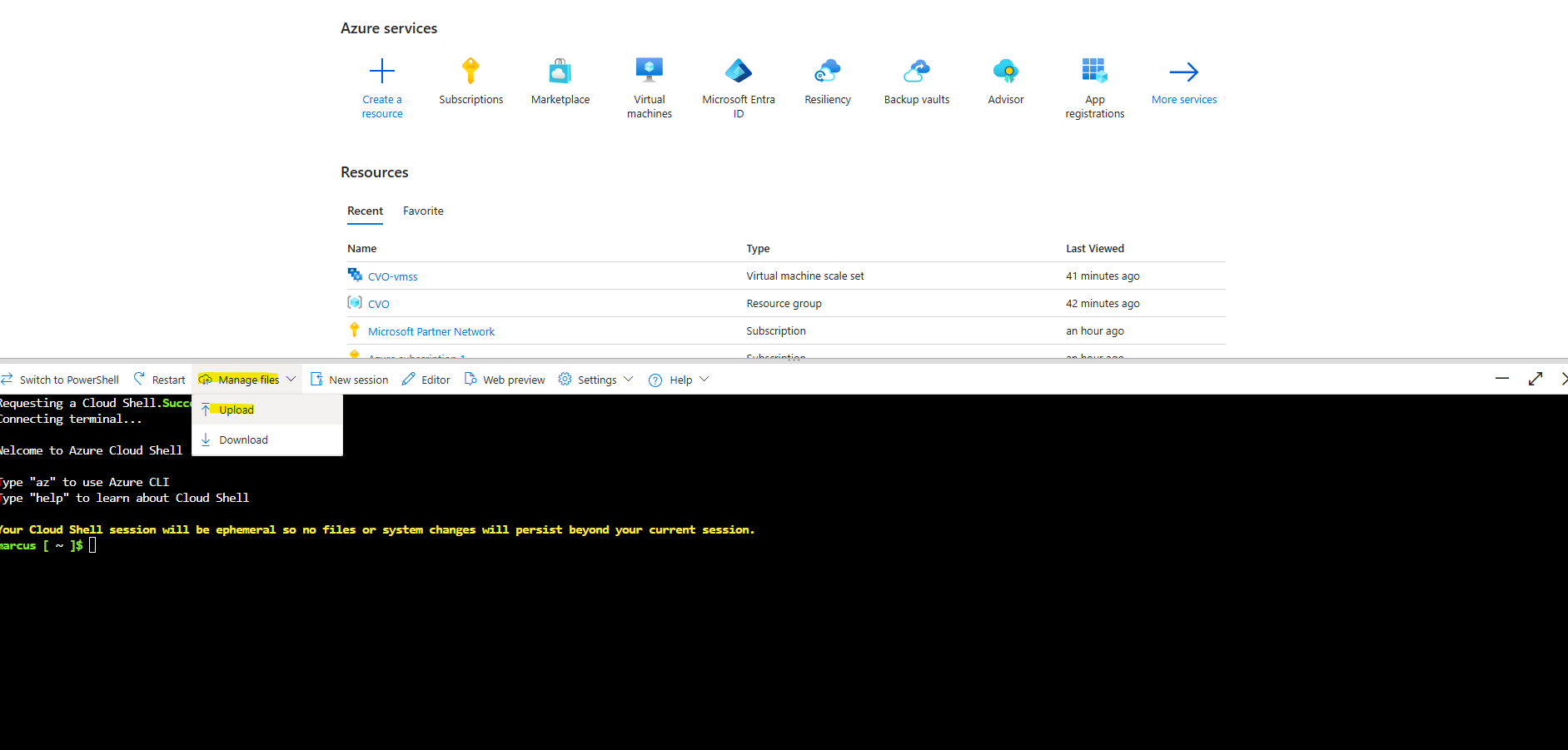Image resolution: width=1568 pixels, height=750 pixels.
Task: Click the New session button label
Action: click(x=359, y=380)
